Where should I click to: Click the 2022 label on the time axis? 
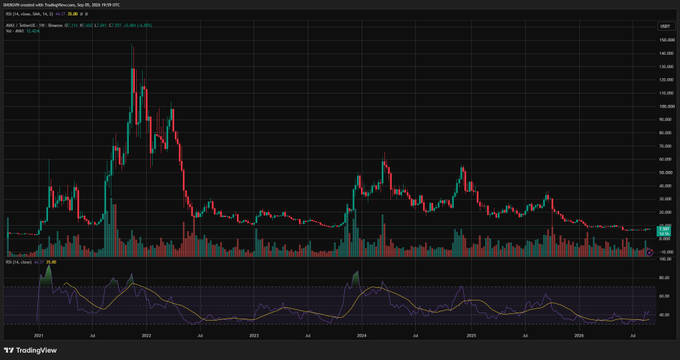pos(146,336)
